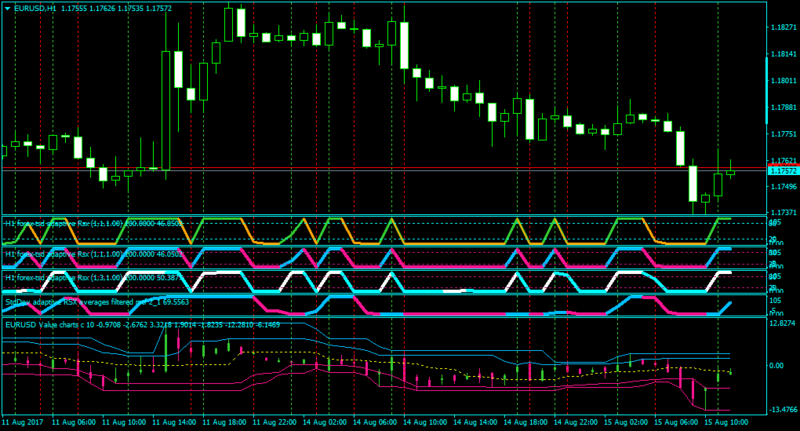This screenshot has height=431, width=800.
Task: Click the 15 Aug 02:00 time label
Action: click(626, 422)
